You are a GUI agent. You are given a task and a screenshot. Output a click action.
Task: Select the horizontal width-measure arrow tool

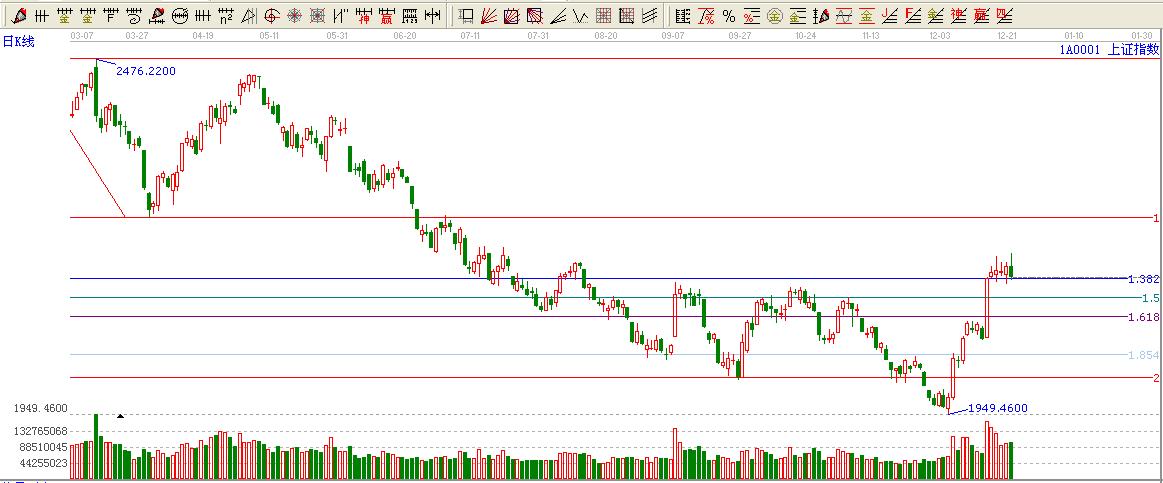pyautogui.click(x=432, y=15)
